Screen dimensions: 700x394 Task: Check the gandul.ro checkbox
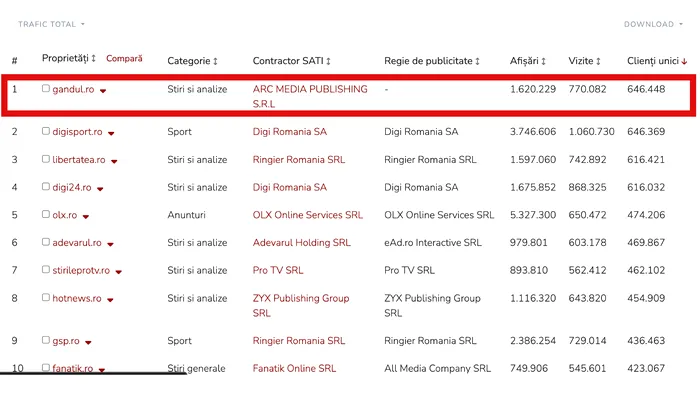point(46,88)
